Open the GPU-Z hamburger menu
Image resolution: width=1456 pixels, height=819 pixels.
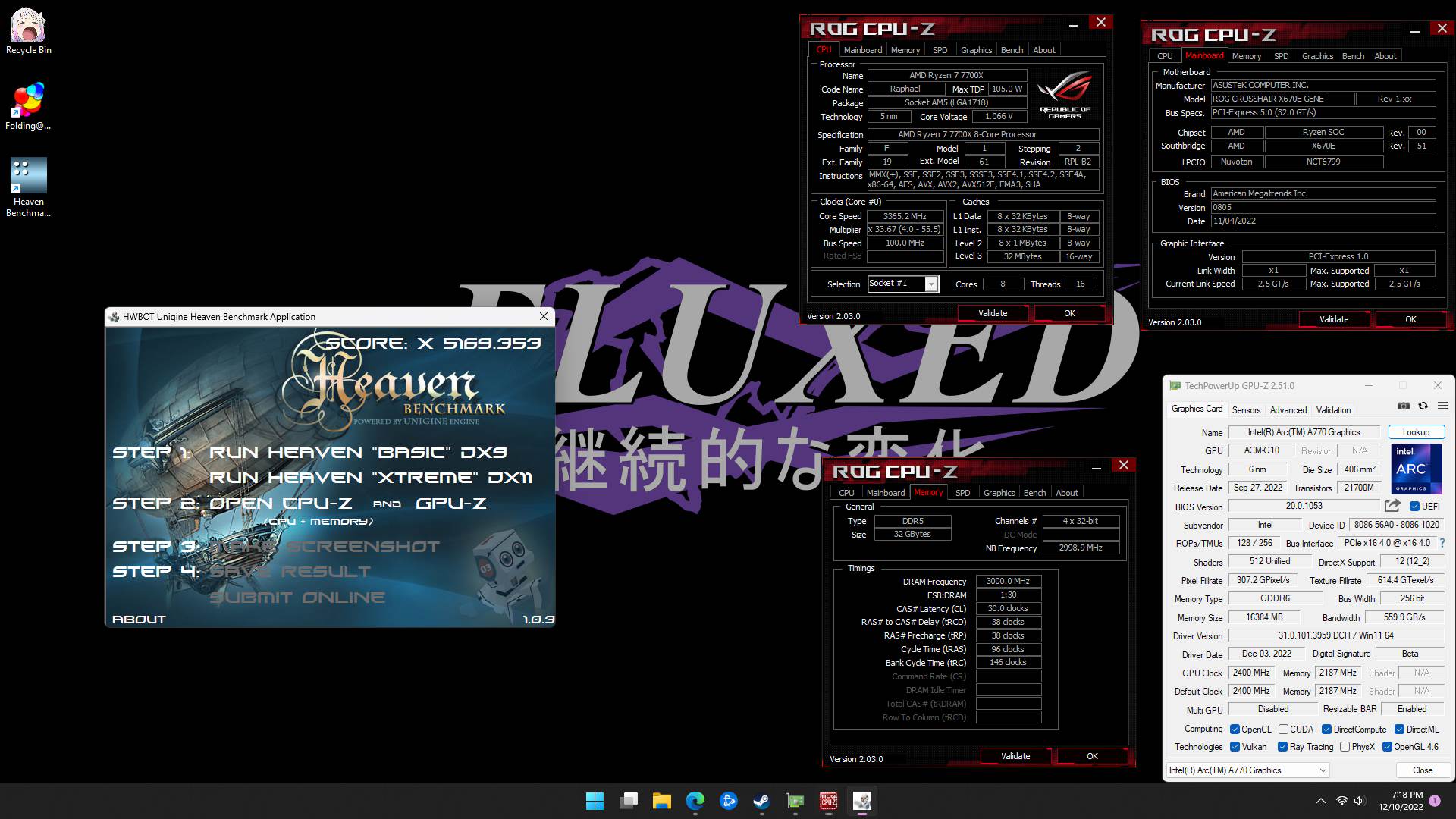click(x=1442, y=406)
